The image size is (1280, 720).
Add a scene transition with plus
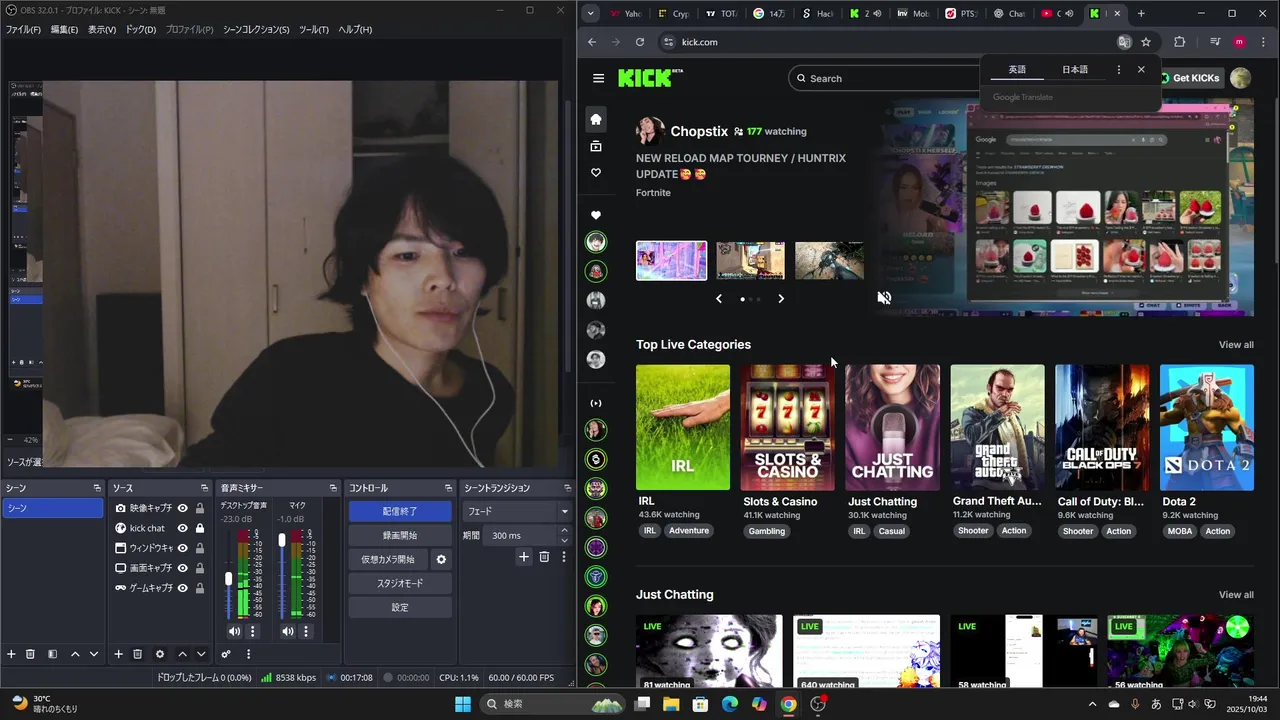pyautogui.click(x=523, y=556)
